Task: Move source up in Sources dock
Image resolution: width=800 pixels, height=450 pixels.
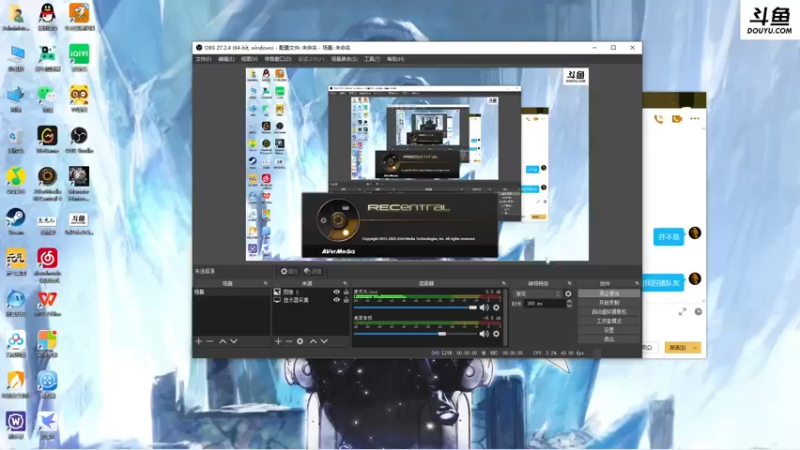Action: tap(313, 341)
